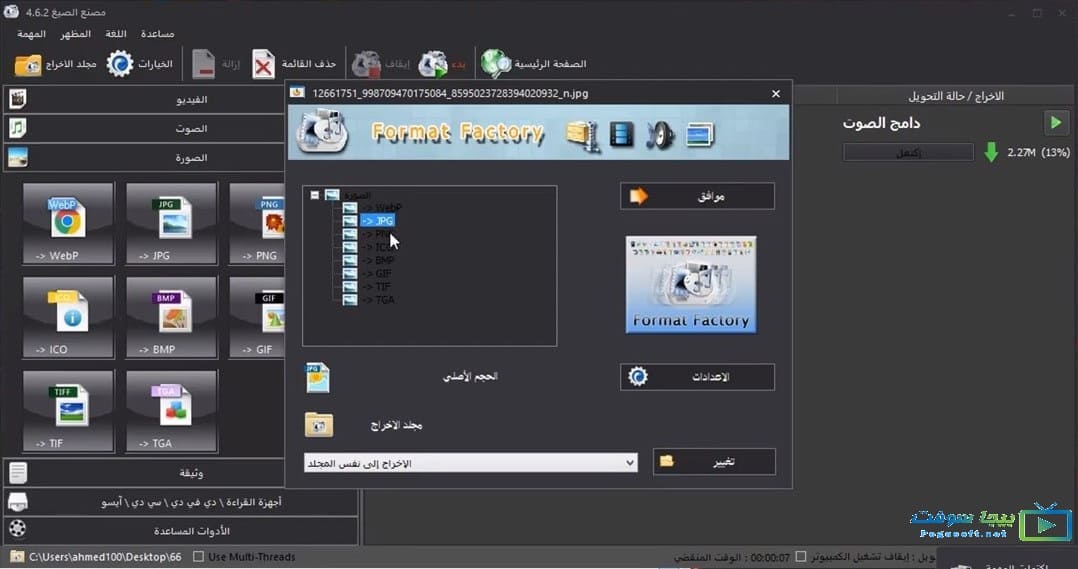This screenshot has width=1078, height=569.
Task: Expand the Utilities category panel
Action: click(181, 531)
